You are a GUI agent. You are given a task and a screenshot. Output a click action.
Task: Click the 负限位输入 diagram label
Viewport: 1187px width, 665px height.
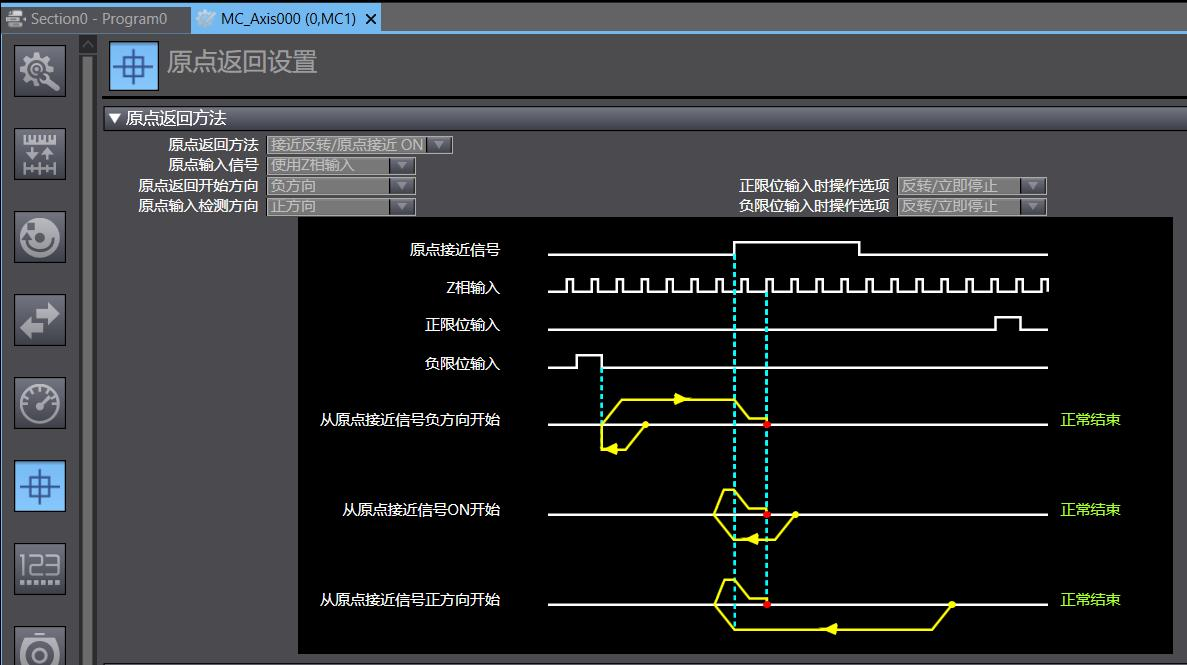point(463,364)
